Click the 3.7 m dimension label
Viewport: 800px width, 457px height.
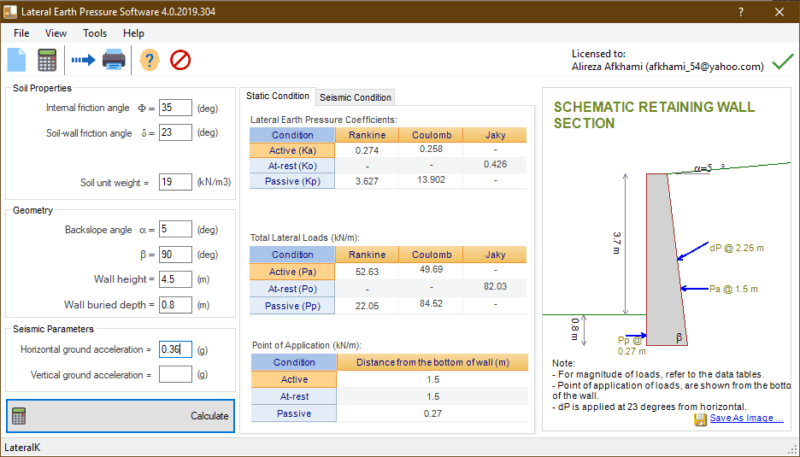click(617, 243)
